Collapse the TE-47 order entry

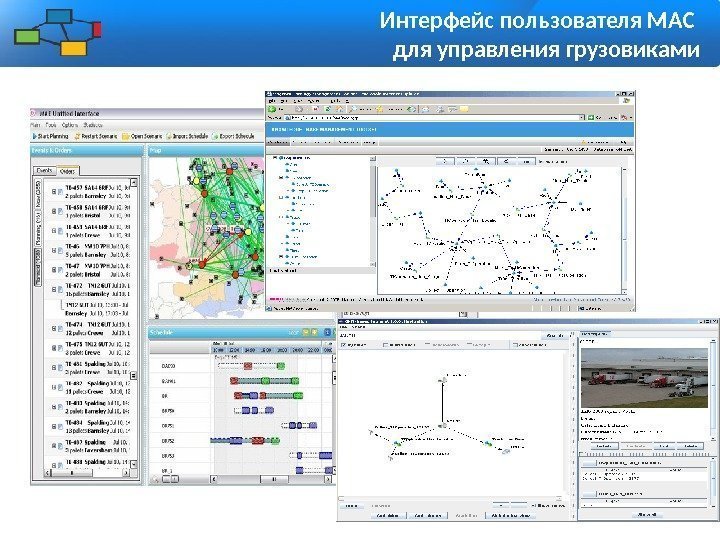[x=53, y=270]
